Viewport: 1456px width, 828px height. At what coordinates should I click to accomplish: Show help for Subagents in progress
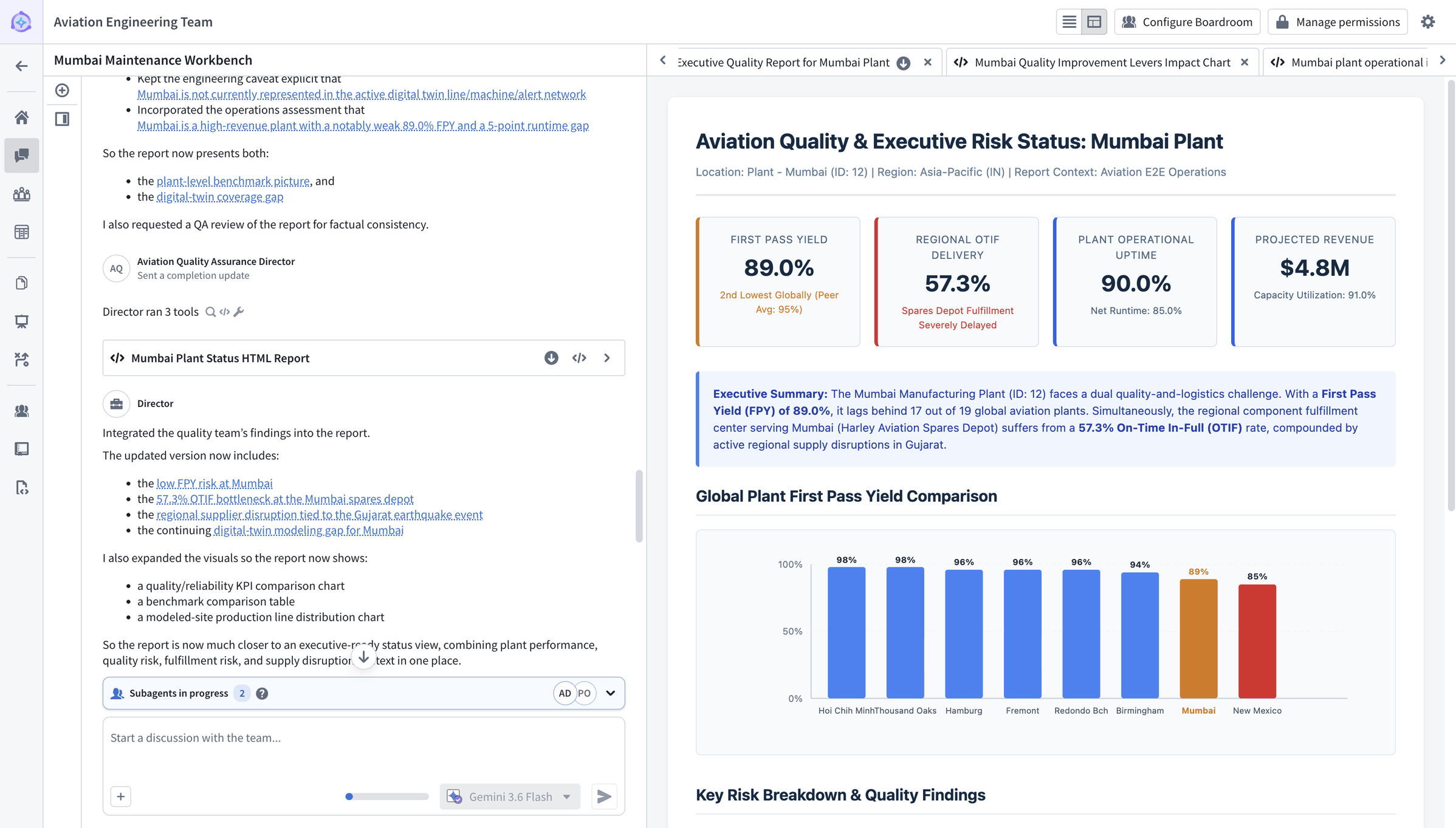coord(262,693)
